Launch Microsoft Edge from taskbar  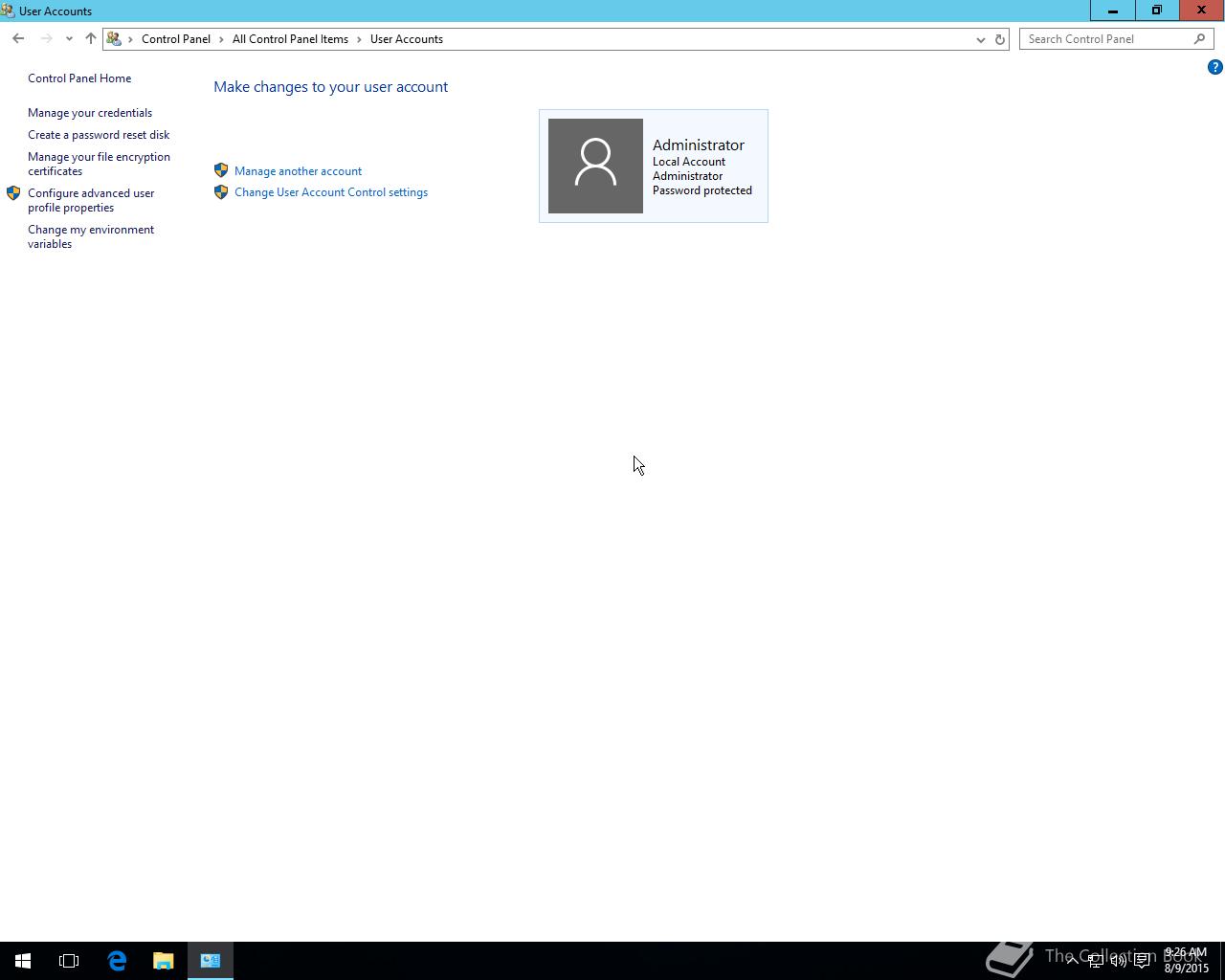point(117,961)
